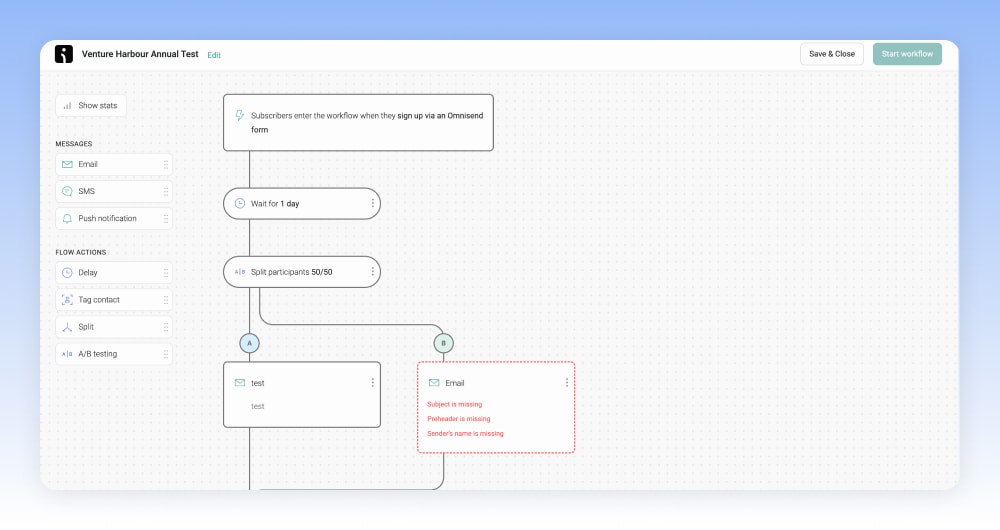Click the envelope icon in the red-outlined Email node
Viewport: 1000px width, 530px height.
(434, 383)
